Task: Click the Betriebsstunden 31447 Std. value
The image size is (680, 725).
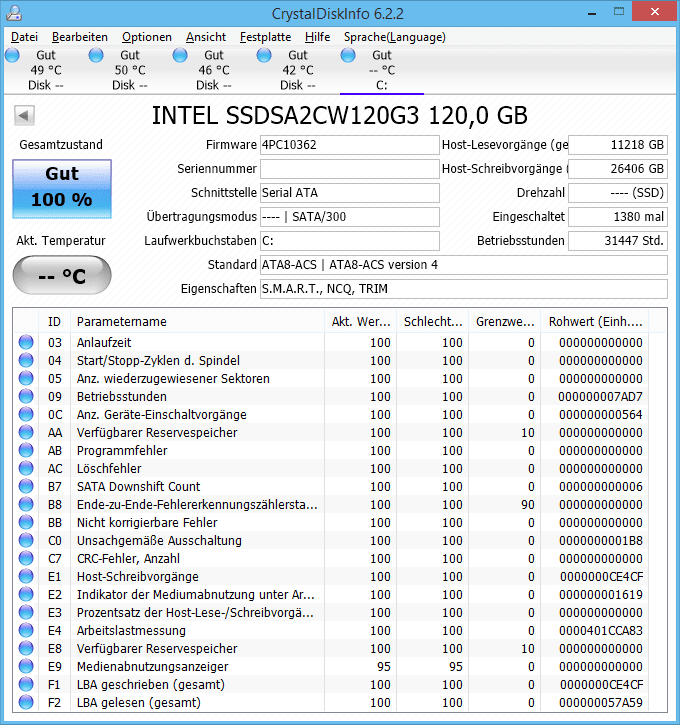Action: (x=618, y=241)
